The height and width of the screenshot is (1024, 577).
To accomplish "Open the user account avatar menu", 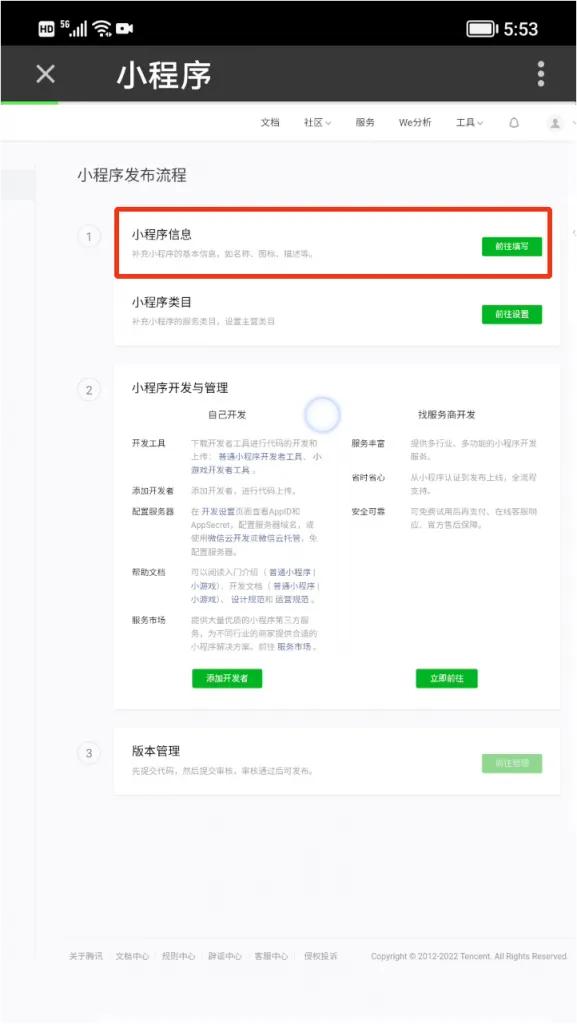I will [x=555, y=122].
